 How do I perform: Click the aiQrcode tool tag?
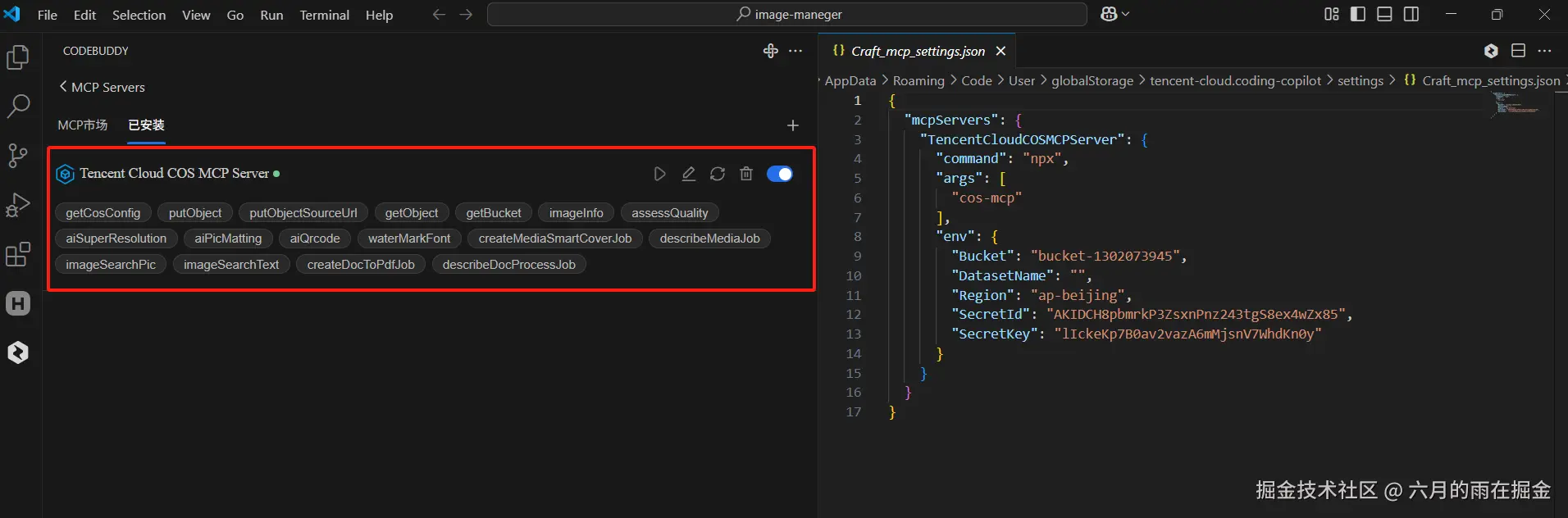pos(315,239)
